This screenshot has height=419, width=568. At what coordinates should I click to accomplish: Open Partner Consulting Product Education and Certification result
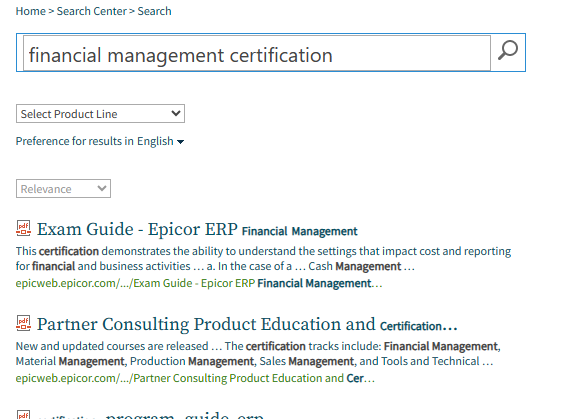click(x=247, y=324)
